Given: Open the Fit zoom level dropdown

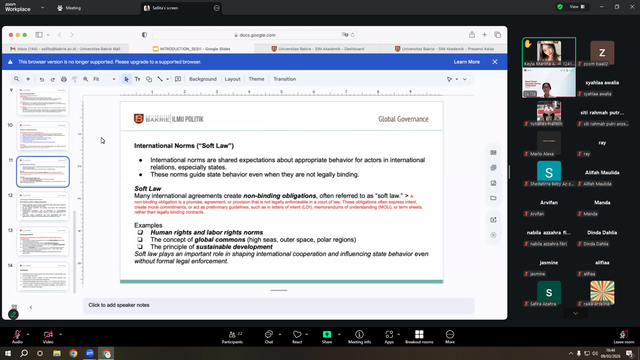Looking at the screenshot, I should [104, 79].
